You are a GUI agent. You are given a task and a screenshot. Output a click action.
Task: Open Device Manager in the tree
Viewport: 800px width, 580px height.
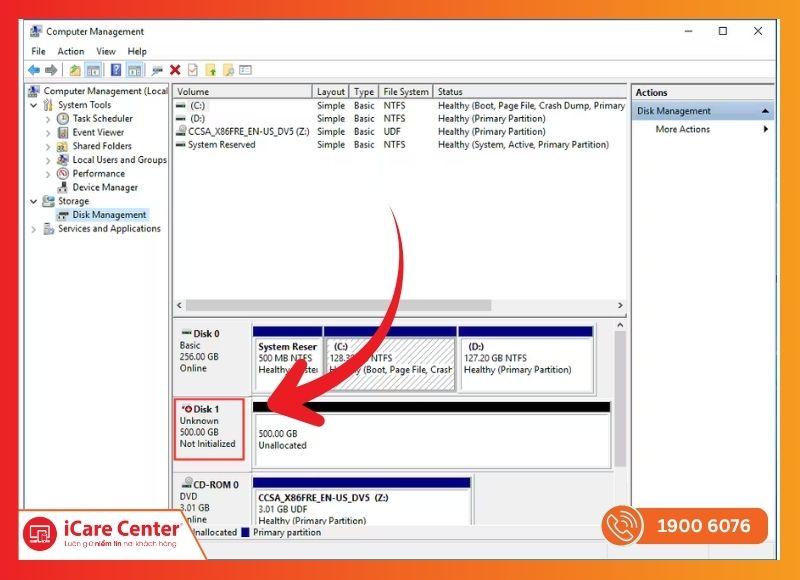(x=105, y=187)
